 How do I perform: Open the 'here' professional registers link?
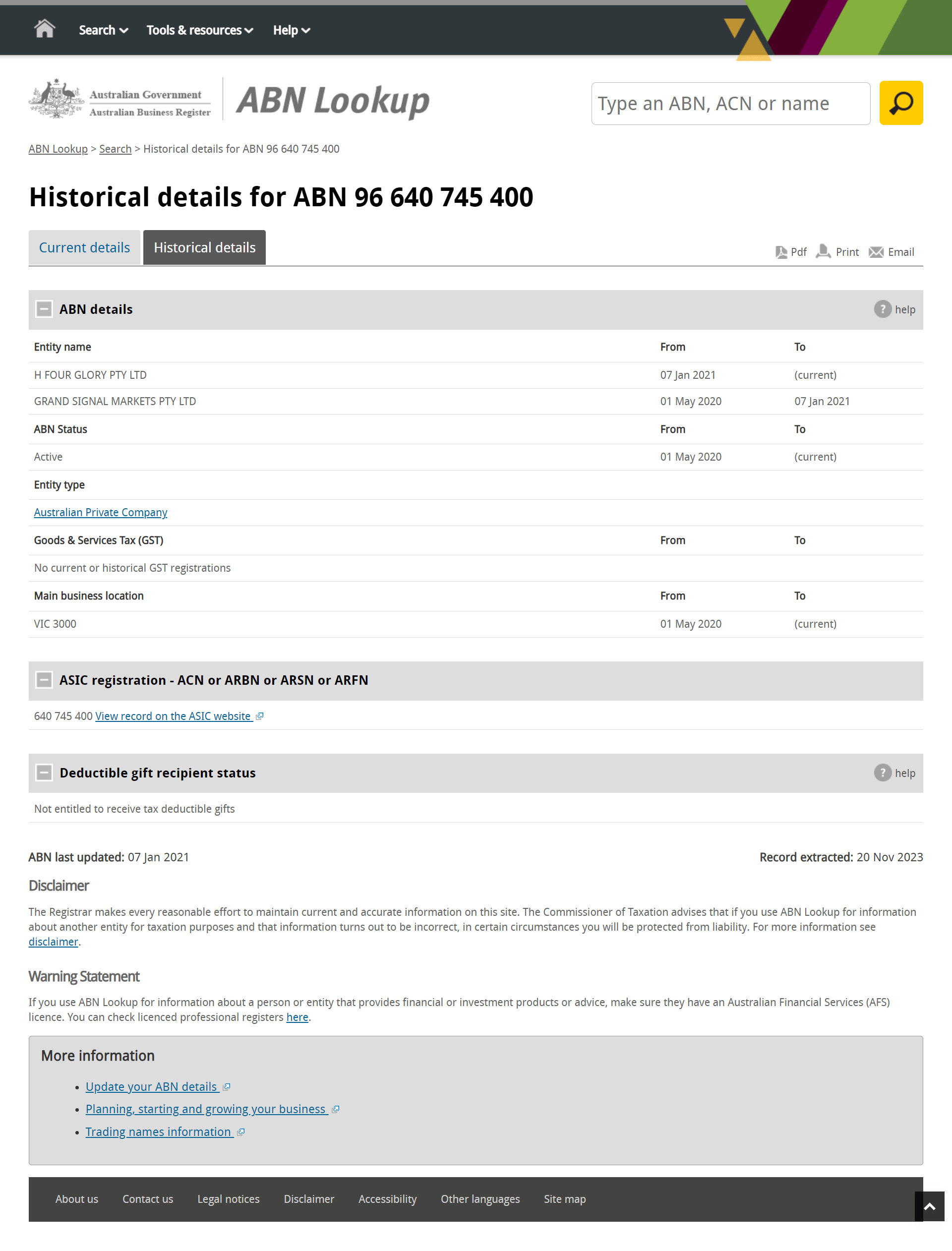click(297, 1017)
